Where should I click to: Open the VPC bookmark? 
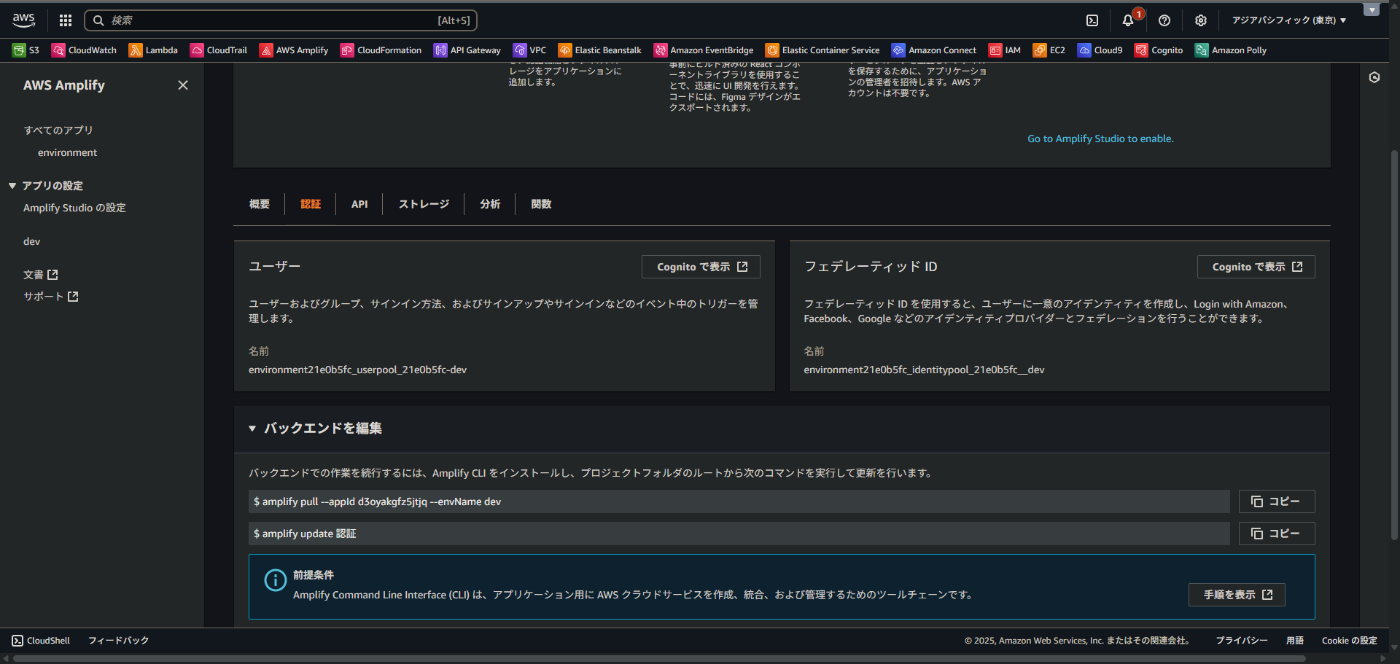[530, 50]
